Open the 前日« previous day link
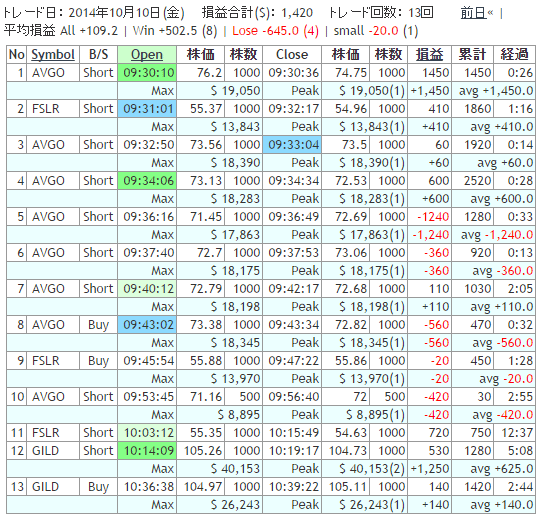Viewport: 538px width, 517px height. tap(477, 13)
